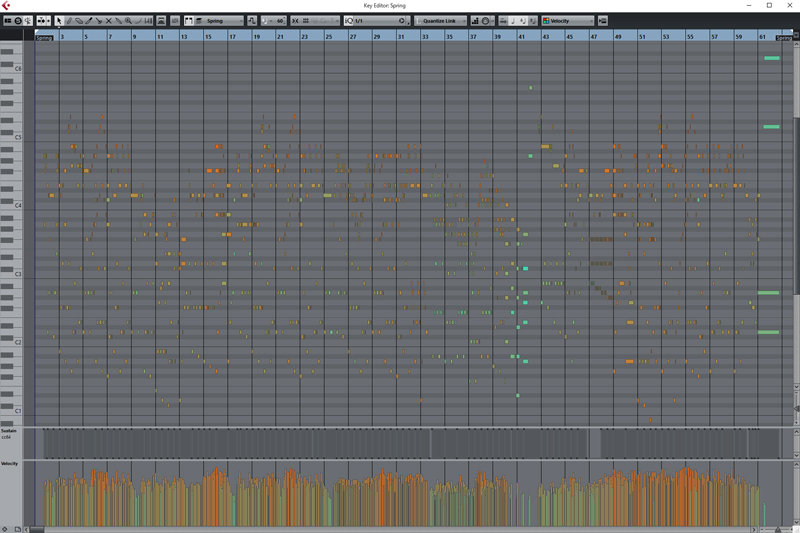
Task: Click the rightmost toolbar panel icon
Action: coord(603,21)
